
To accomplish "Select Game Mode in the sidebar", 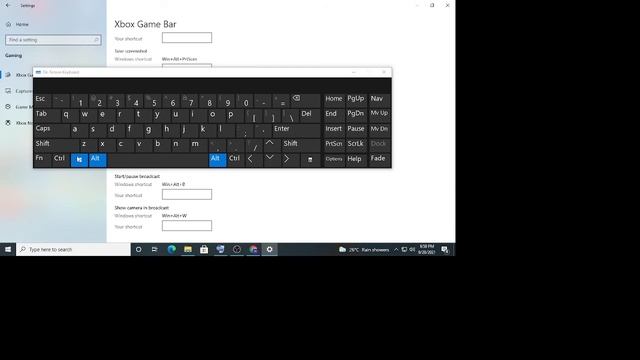I will [19, 107].
